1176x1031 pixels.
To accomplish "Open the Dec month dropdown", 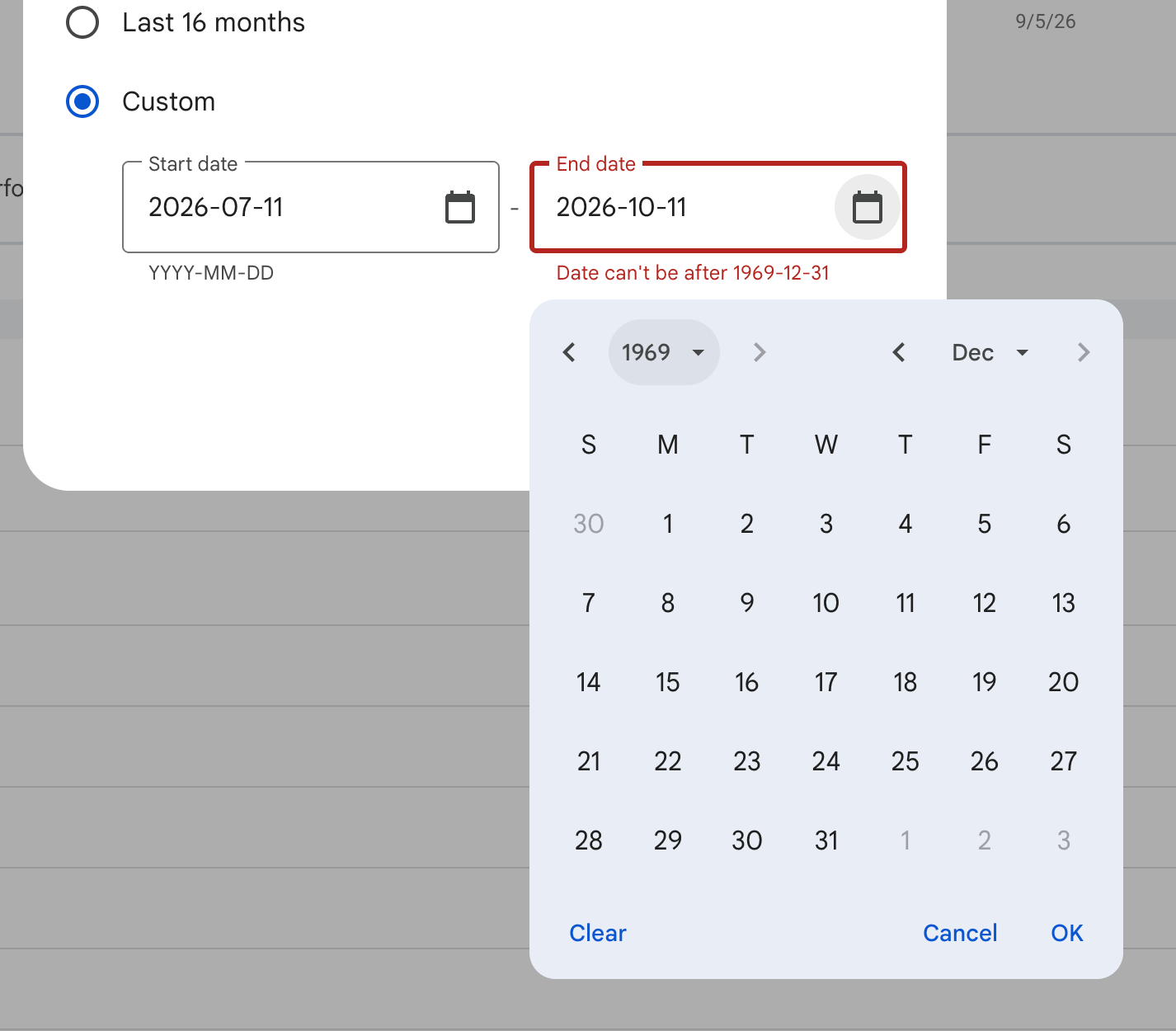I will point(990,352).
